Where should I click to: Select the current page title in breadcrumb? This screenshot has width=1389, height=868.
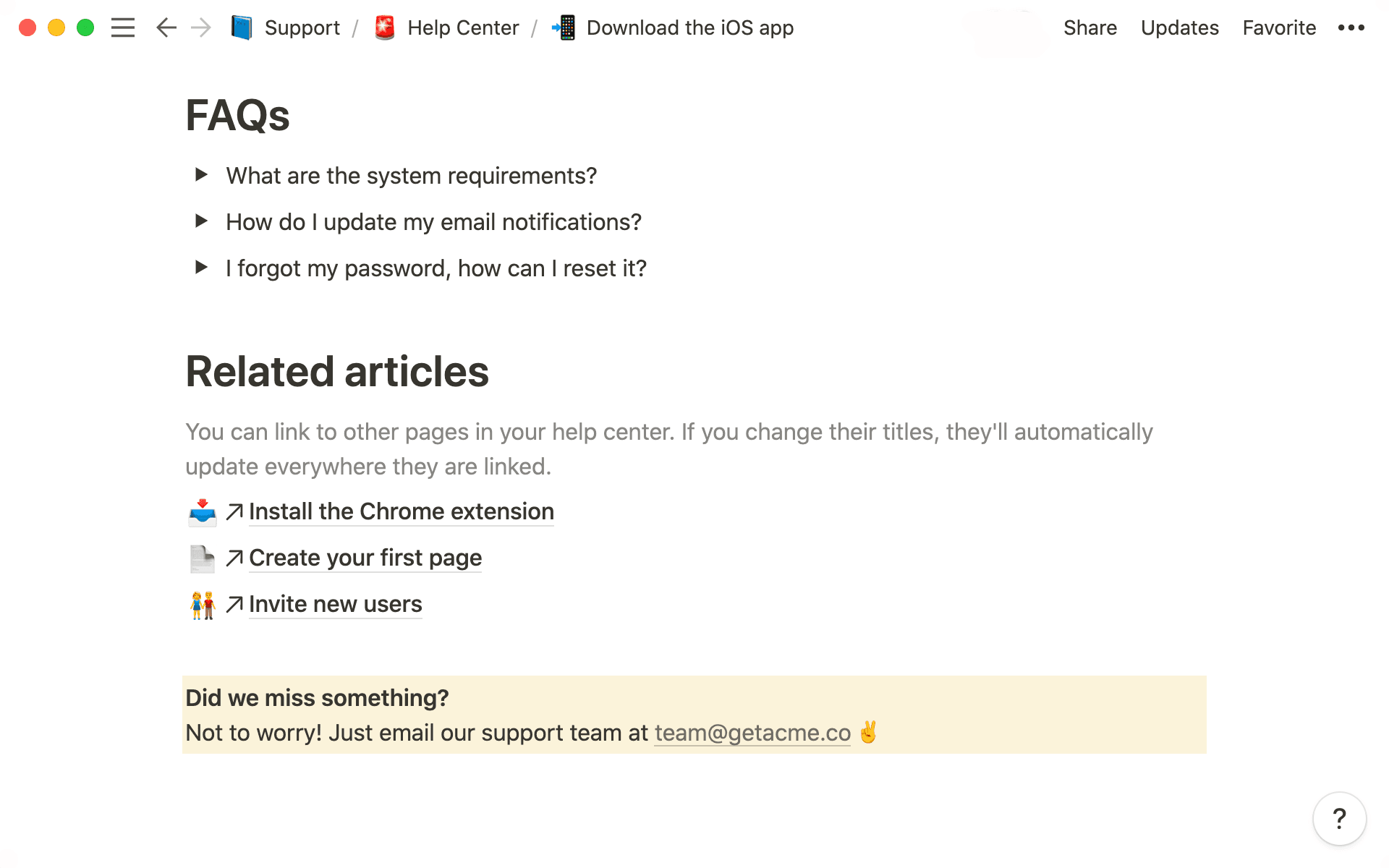click(x=689, y=28)
